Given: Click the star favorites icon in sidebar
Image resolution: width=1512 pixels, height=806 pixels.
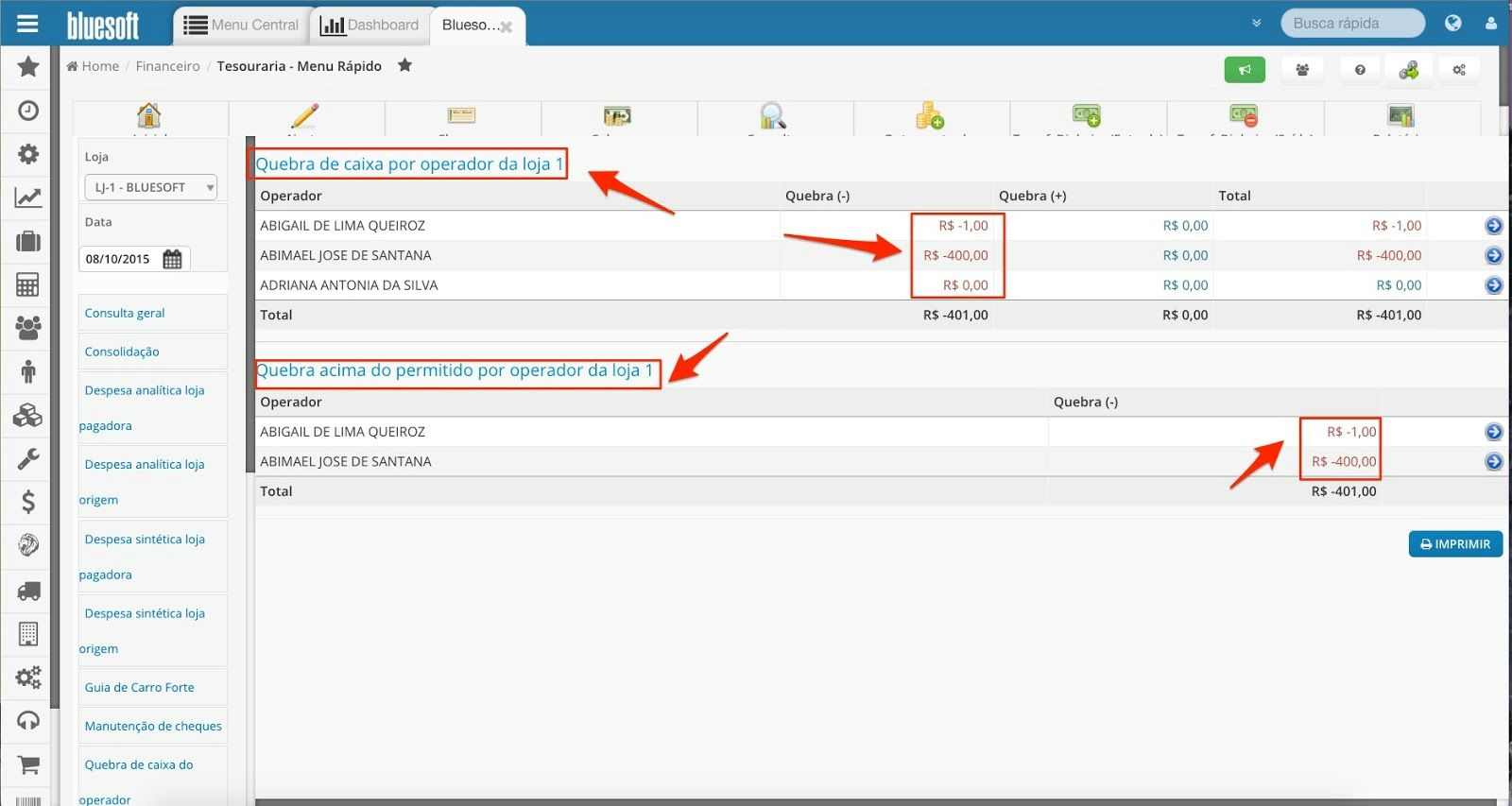Looking at the screenshot, I should 28,66.
